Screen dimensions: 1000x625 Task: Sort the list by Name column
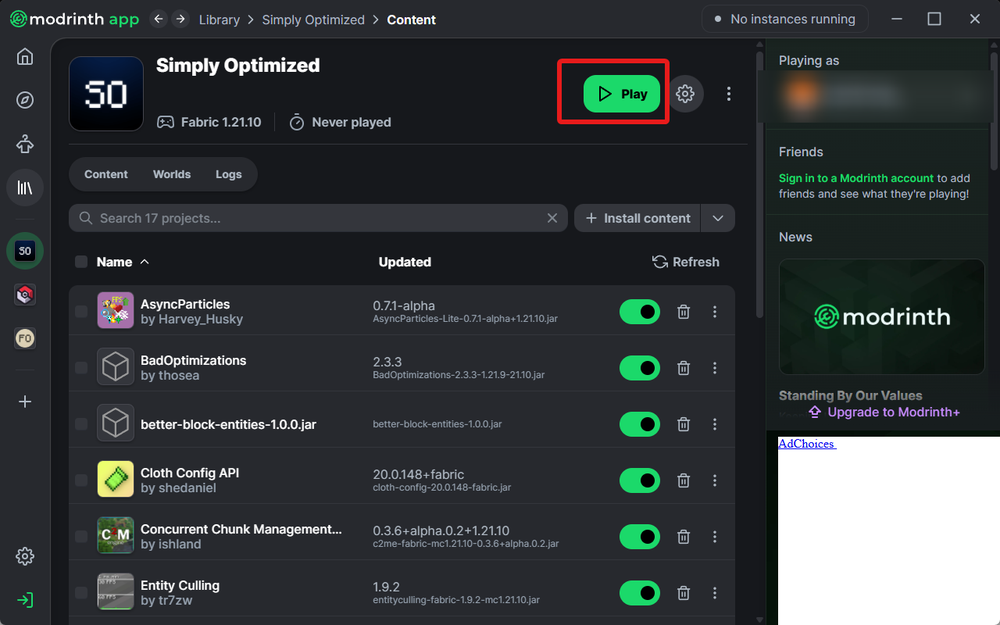tap(114, 262)
